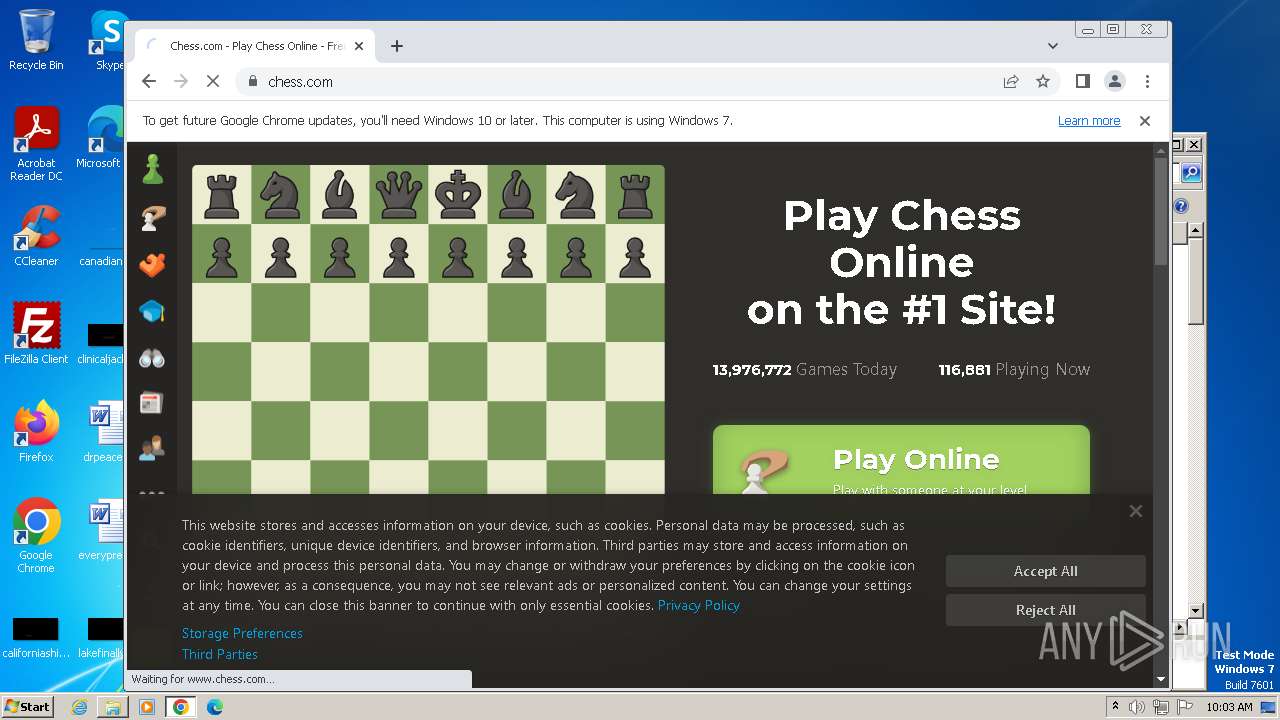Accept All cookies
1280x720 pixels.
1046,571
